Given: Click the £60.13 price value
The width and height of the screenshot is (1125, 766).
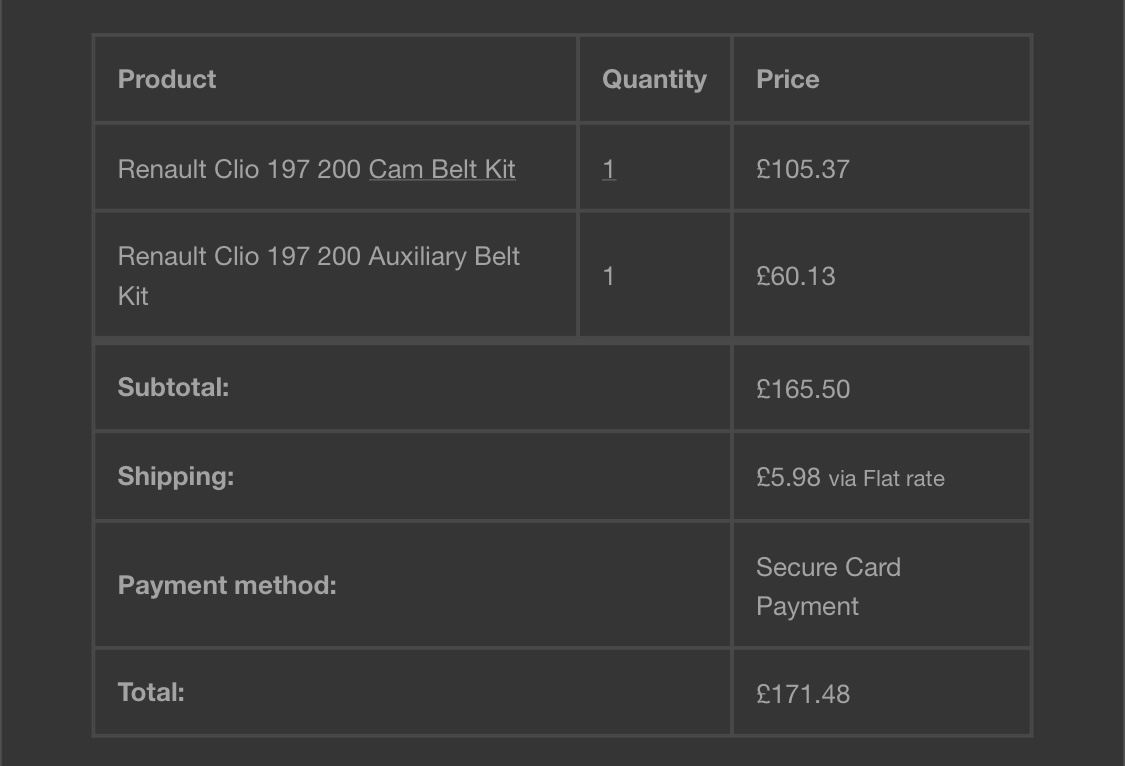Looking at the screenshot, I should pyautogui.click(x=796, y=276).
